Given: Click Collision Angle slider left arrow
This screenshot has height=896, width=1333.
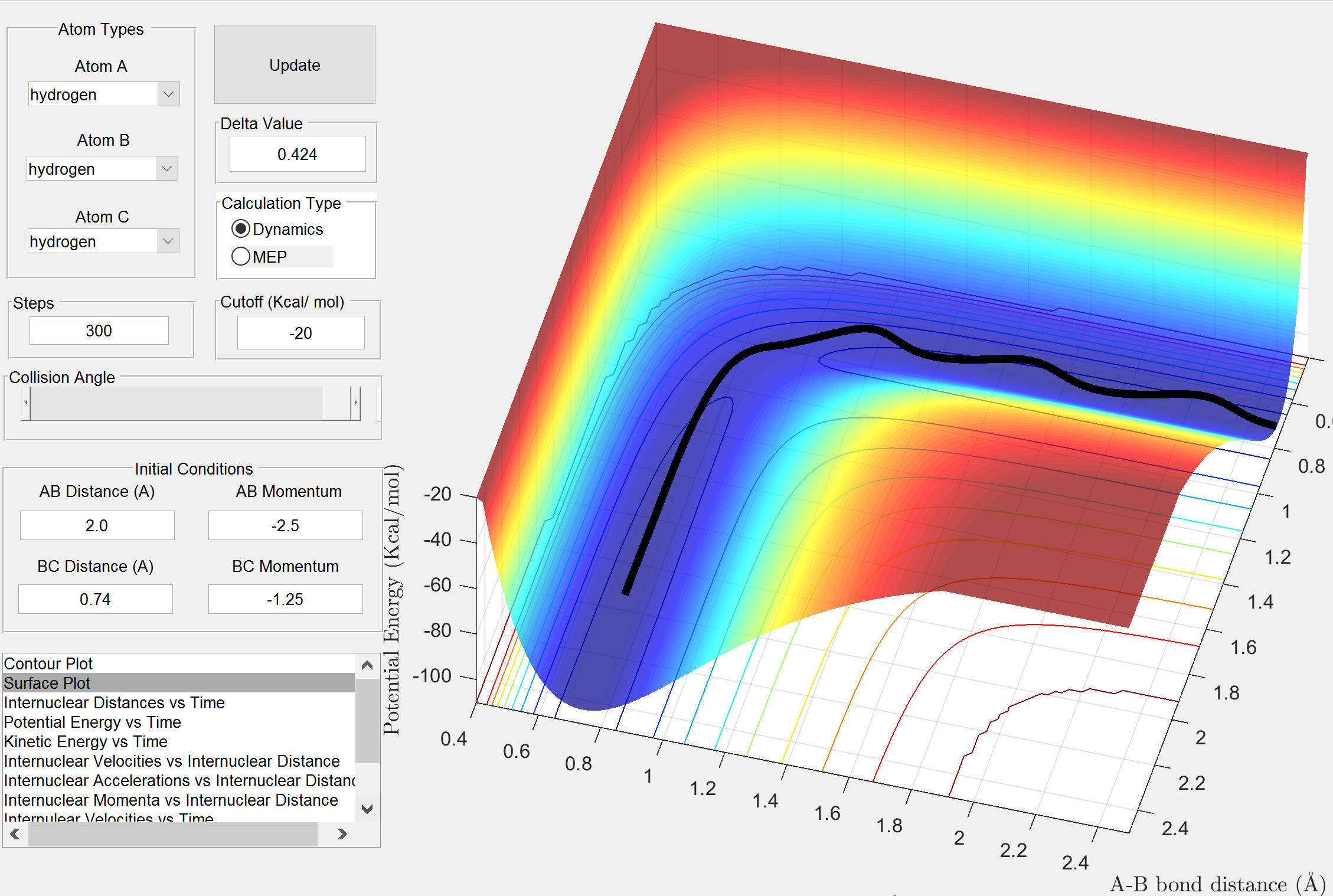Looking at the screenshot, I should point(26,403).
